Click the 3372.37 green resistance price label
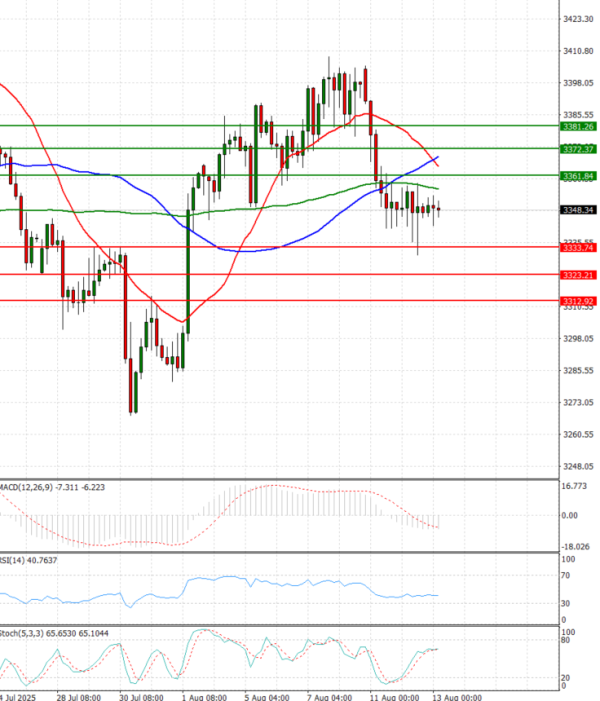 [x=579, y=149]
